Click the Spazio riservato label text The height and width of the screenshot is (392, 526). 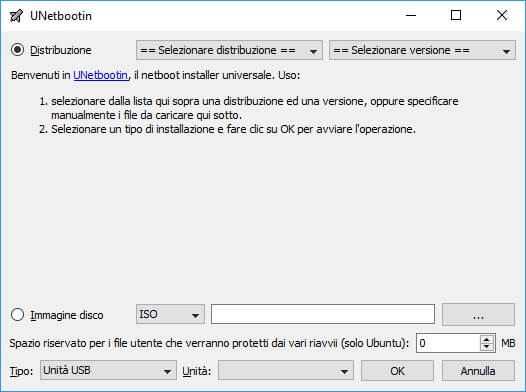(209, 343)
